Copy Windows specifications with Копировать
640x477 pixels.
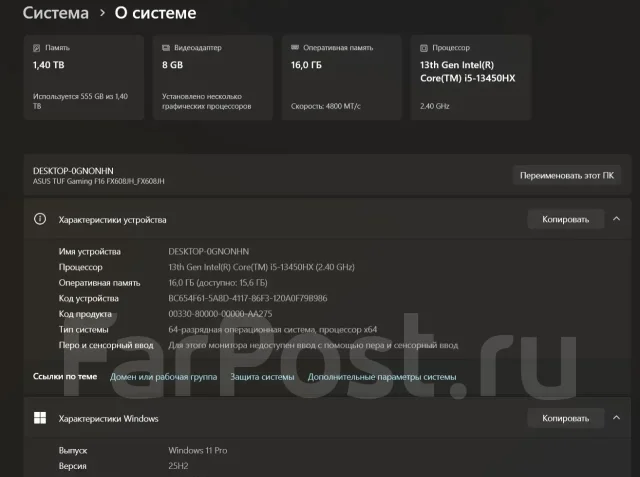pos(565,418)
